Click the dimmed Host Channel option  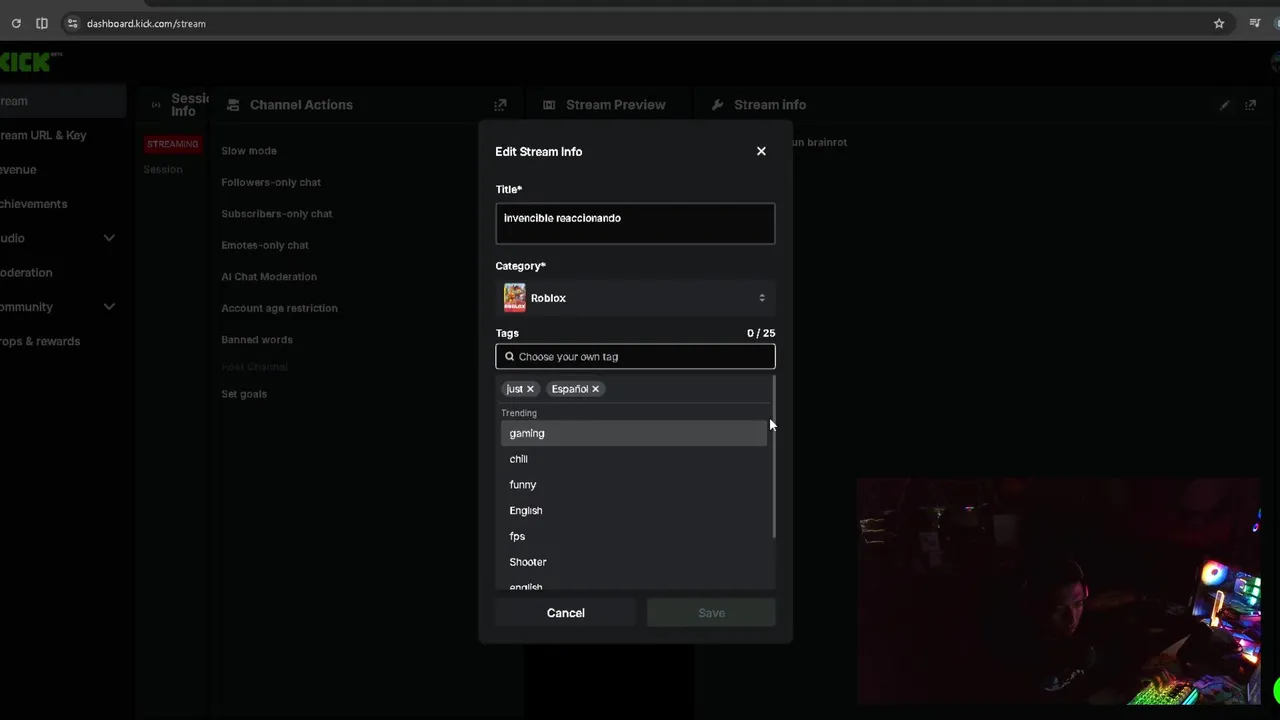254,367
